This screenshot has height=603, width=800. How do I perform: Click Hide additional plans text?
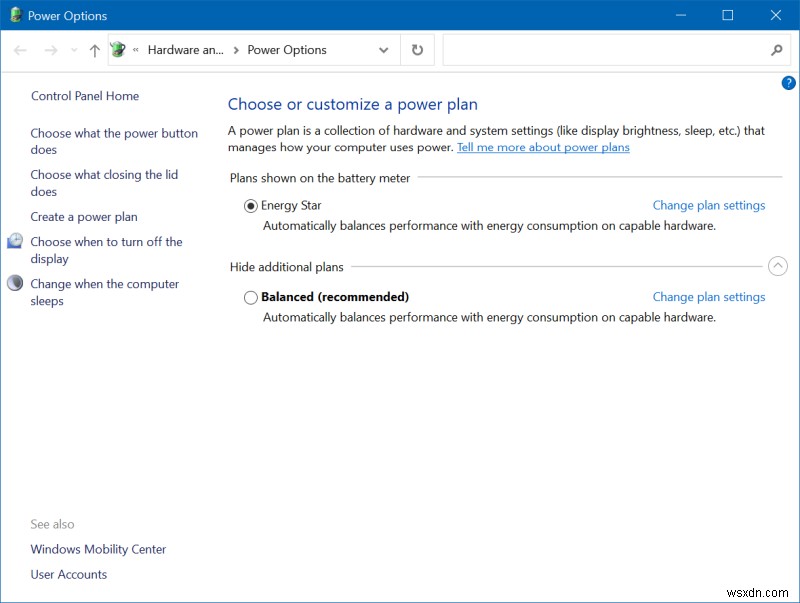286,267
